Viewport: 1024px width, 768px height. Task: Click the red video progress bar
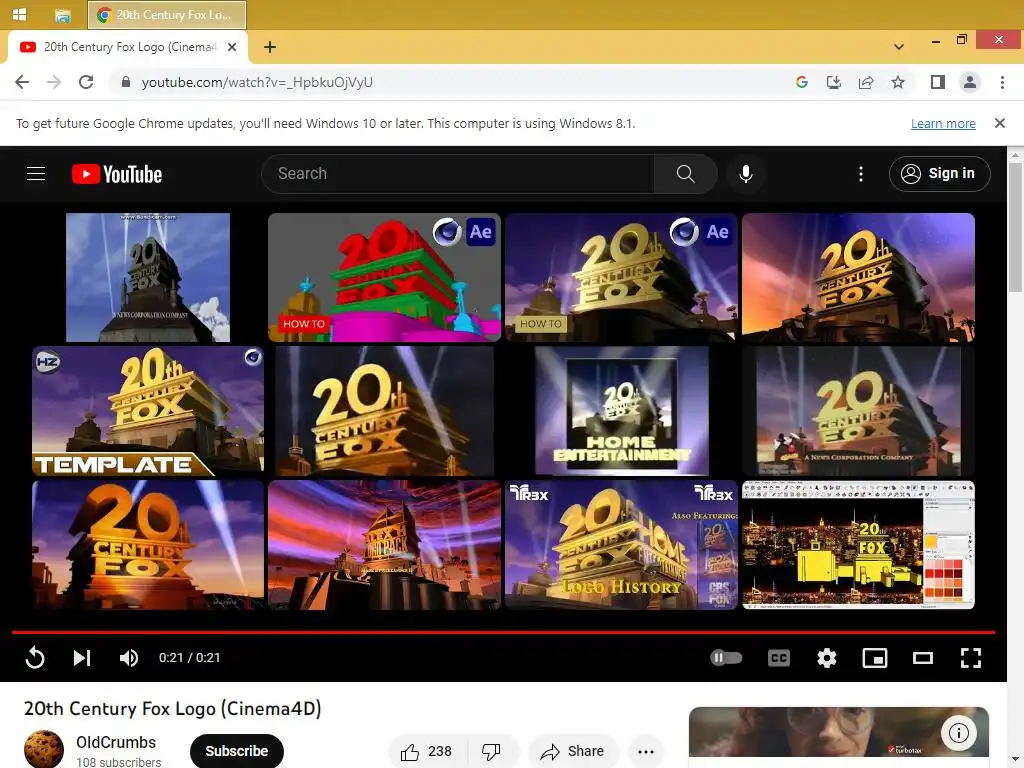click(x=503, y=632)
